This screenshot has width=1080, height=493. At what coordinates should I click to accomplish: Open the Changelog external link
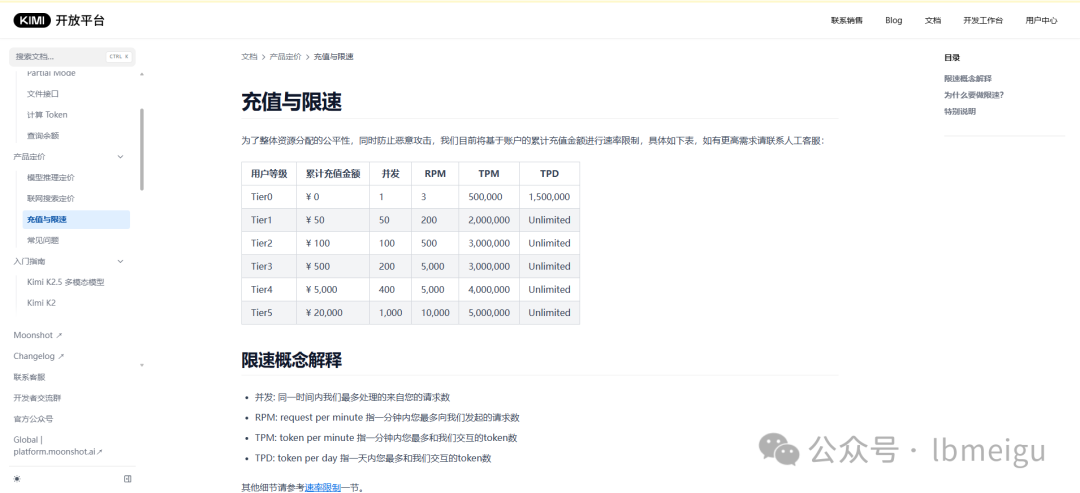pos(39,357)
